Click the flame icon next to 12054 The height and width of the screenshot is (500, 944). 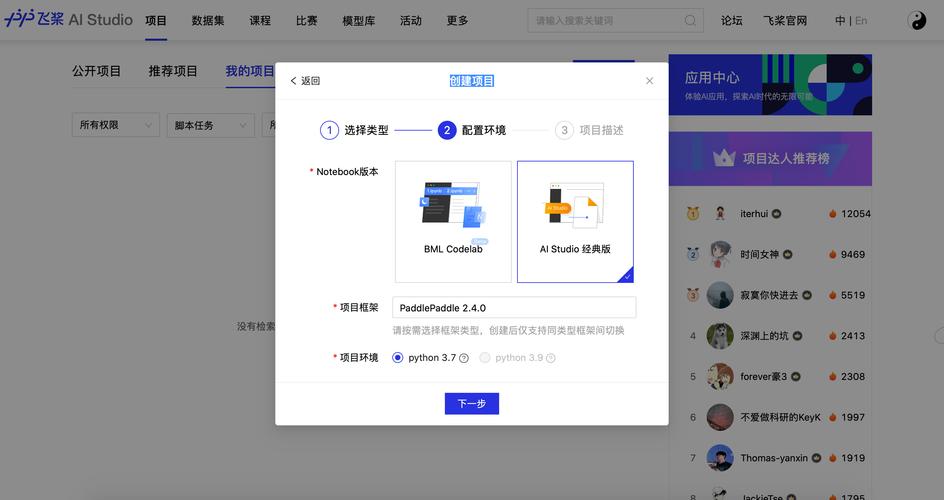coord(833,214)
